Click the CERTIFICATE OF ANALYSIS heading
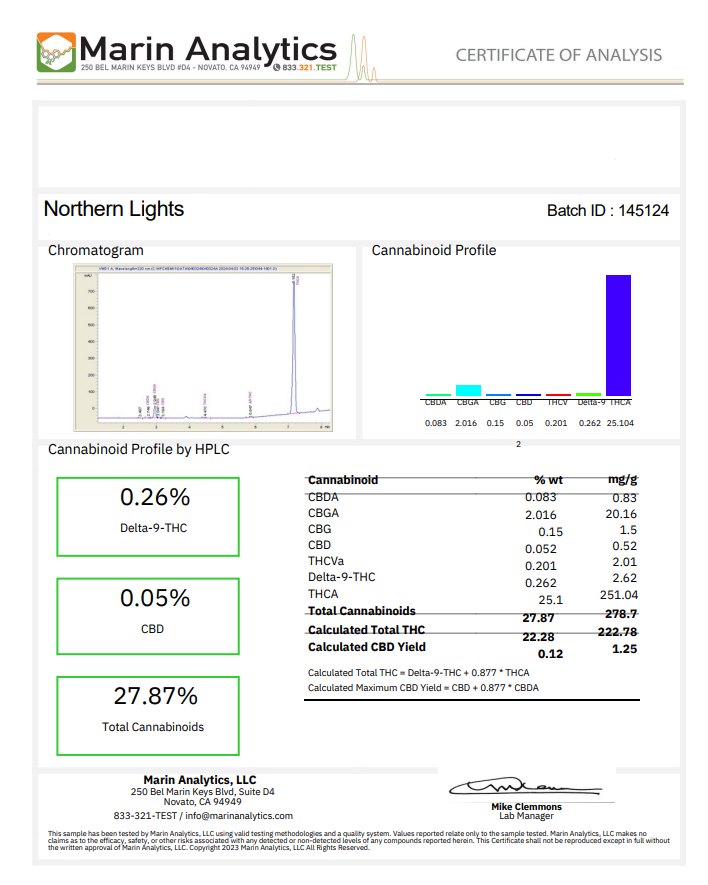Viewport: 708px width, 885px height. click(x=558, y=55)
